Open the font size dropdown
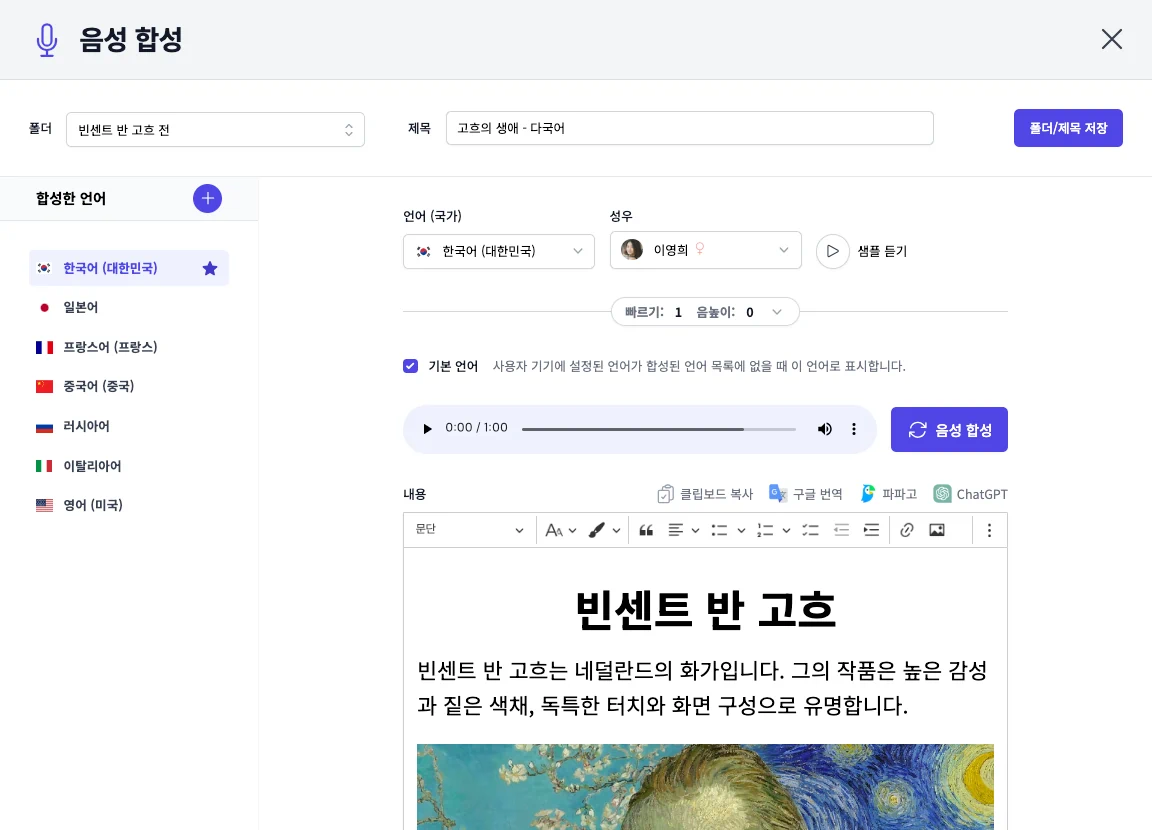Image resolution: width=1152 pixels, height=830 pixels. 561,530
